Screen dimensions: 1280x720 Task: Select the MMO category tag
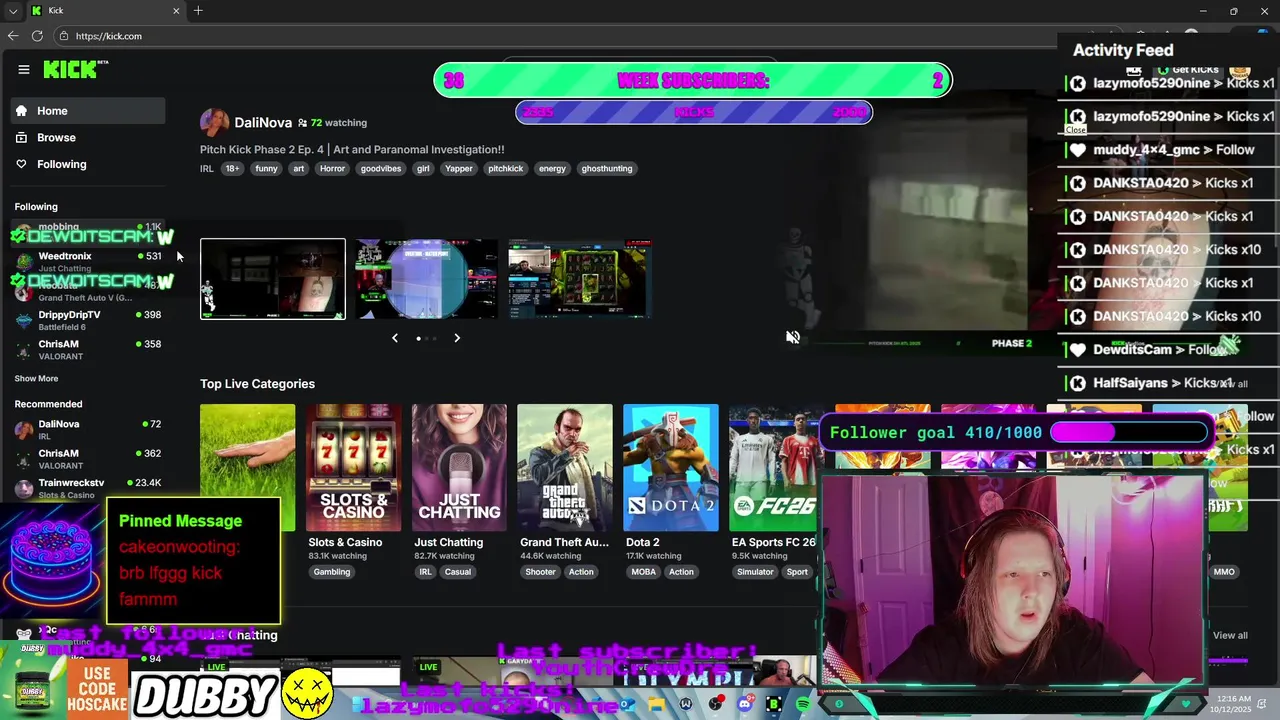pyautogui.click(x=1224, y=572)
